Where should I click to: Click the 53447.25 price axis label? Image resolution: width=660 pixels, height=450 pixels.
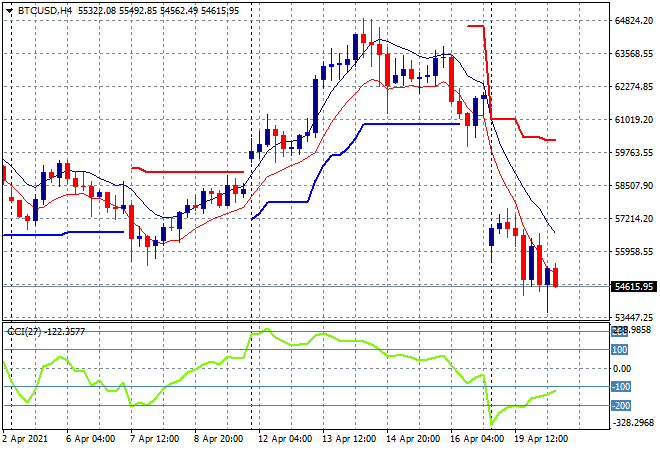point(632,317)
